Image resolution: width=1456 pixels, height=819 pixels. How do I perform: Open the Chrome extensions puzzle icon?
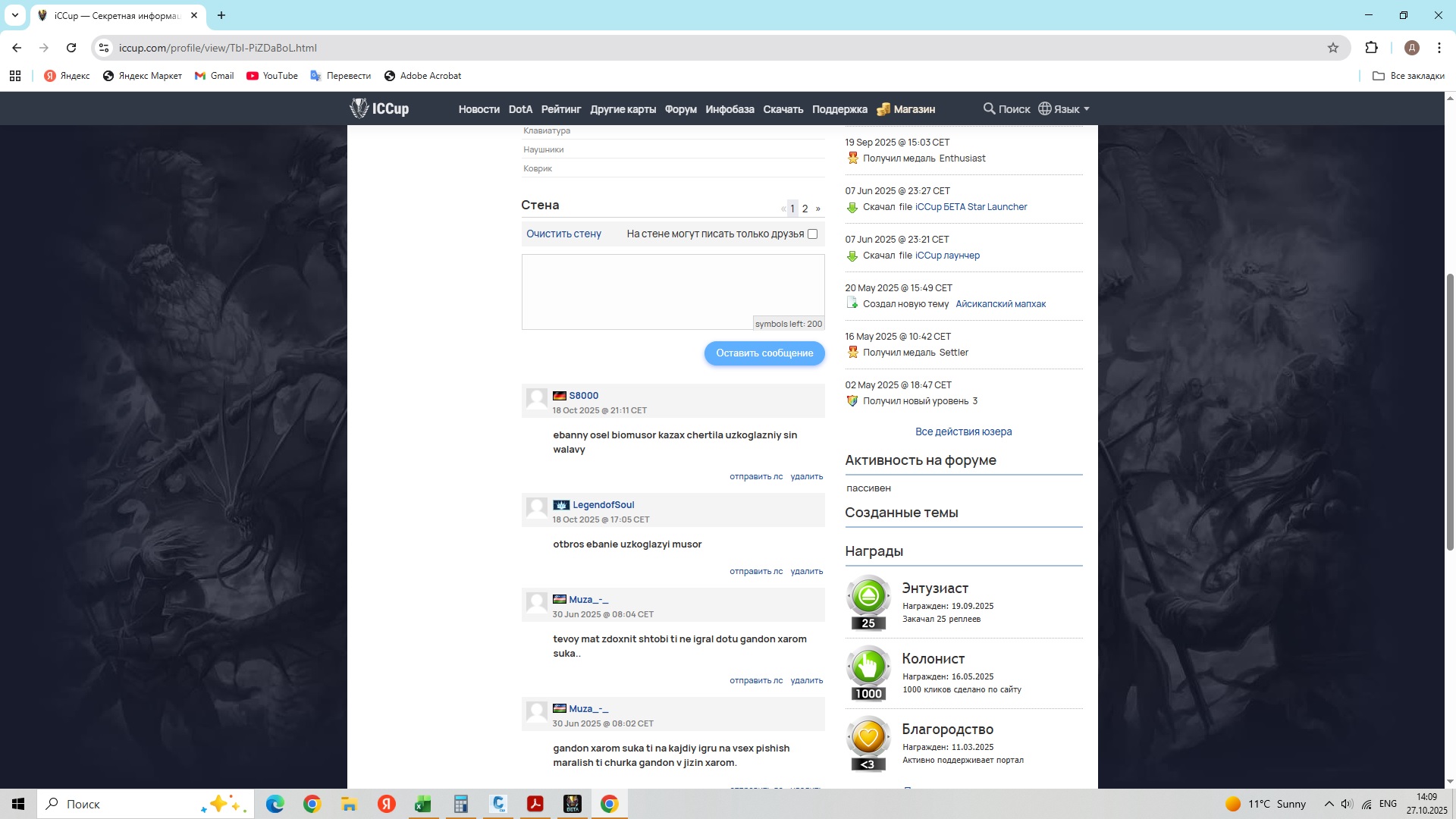pyautogui.click(x=1371, y=48)
